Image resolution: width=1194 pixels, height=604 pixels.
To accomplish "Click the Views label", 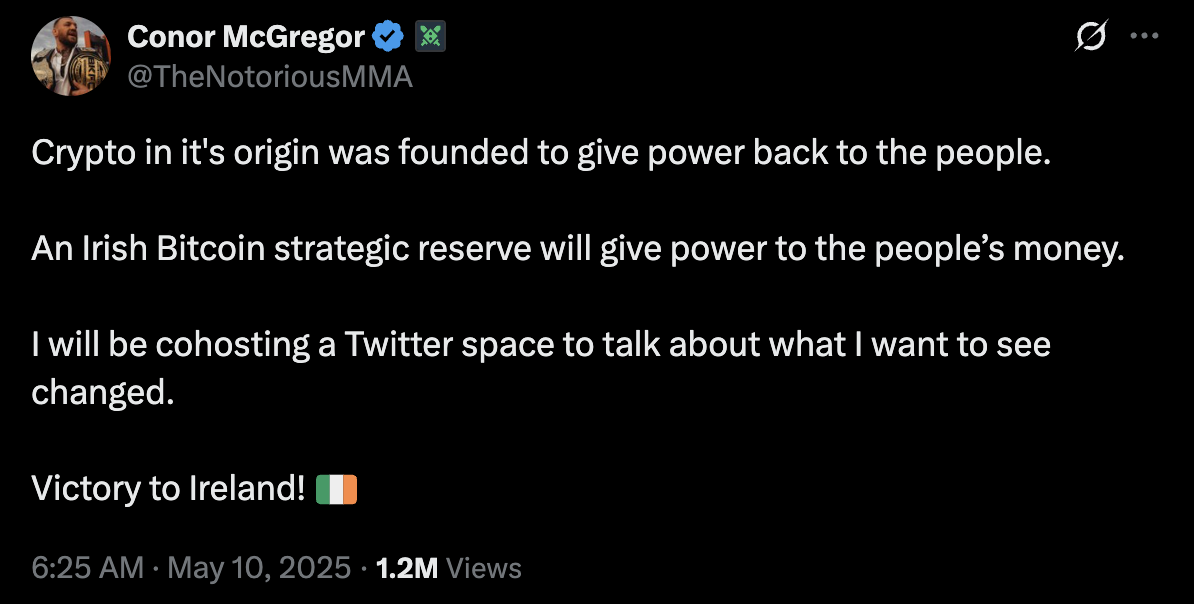I will [x=484, y=569].
